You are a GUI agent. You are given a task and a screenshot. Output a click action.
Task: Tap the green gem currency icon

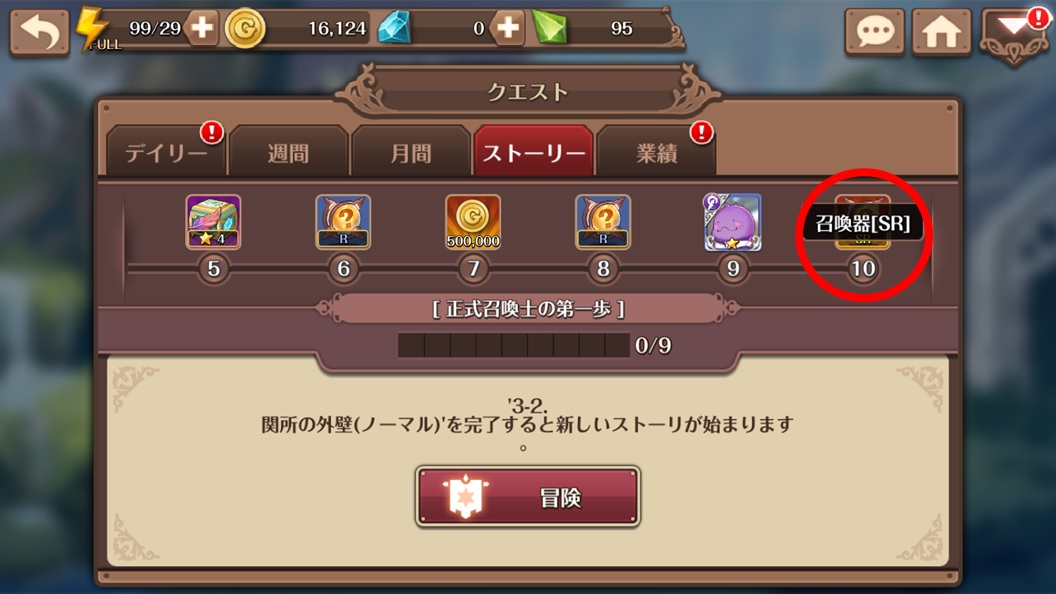(550, 28)
